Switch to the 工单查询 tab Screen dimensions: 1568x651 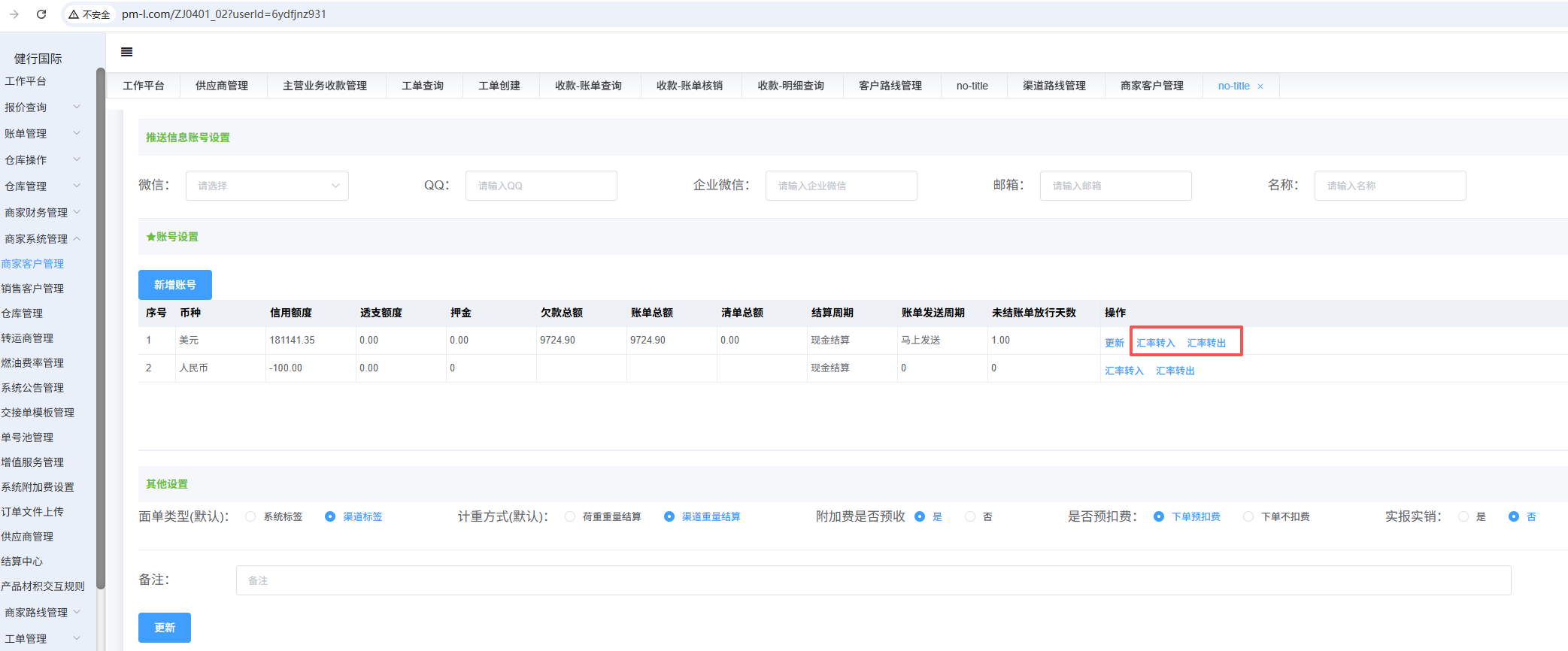423,86
